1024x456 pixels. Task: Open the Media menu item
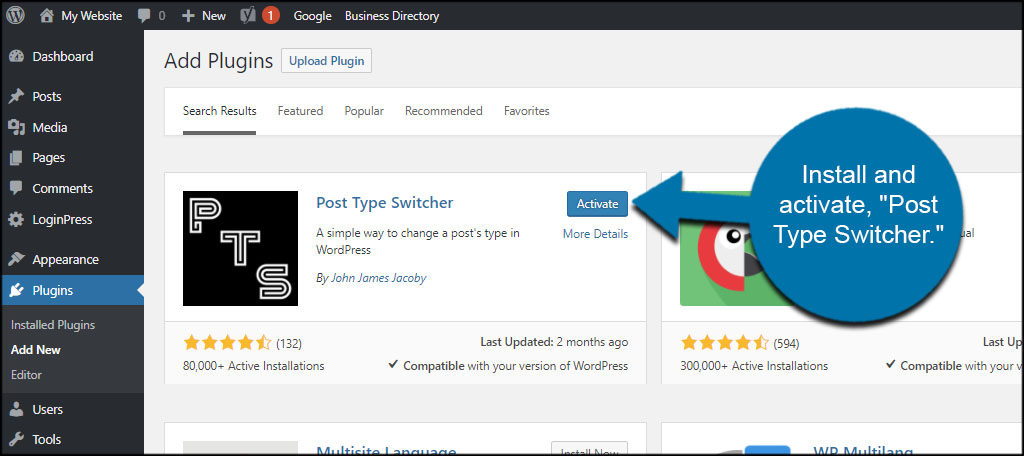pos(50,127)
